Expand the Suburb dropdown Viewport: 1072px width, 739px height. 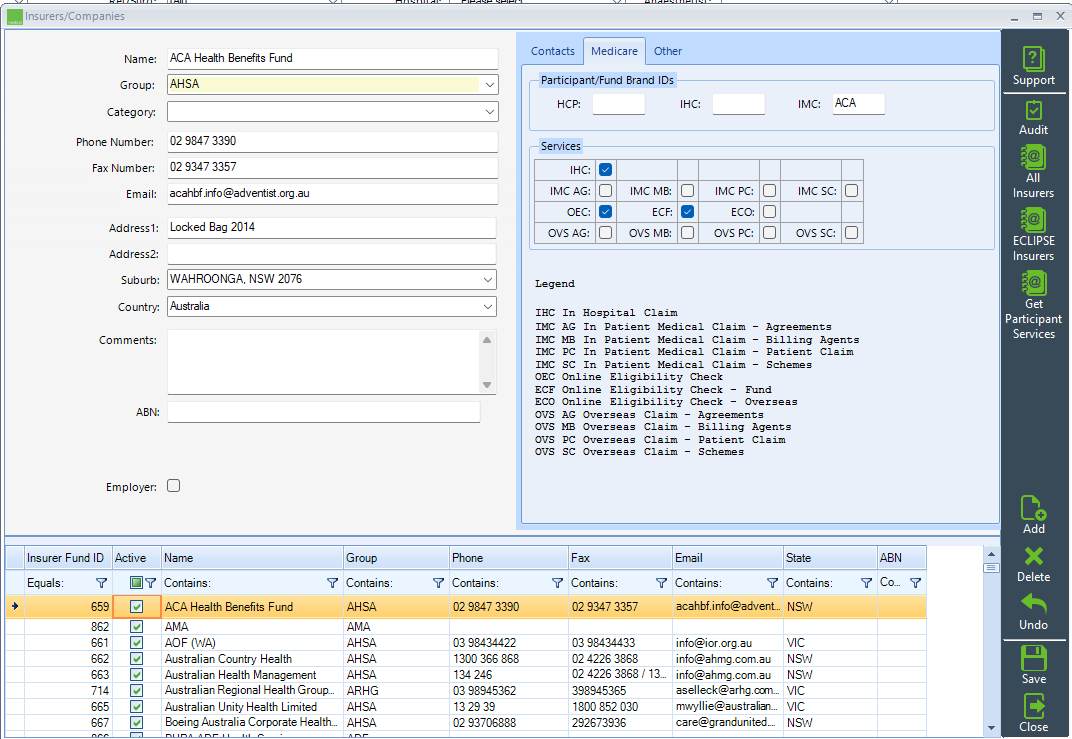pyautogui.click(x=487, y=280)
